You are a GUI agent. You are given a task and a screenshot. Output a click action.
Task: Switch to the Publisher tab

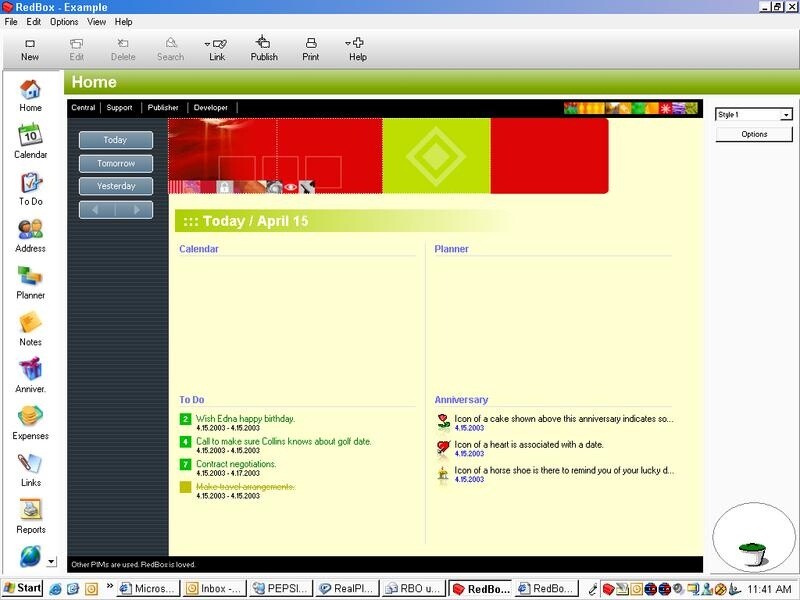coord(163,107)
